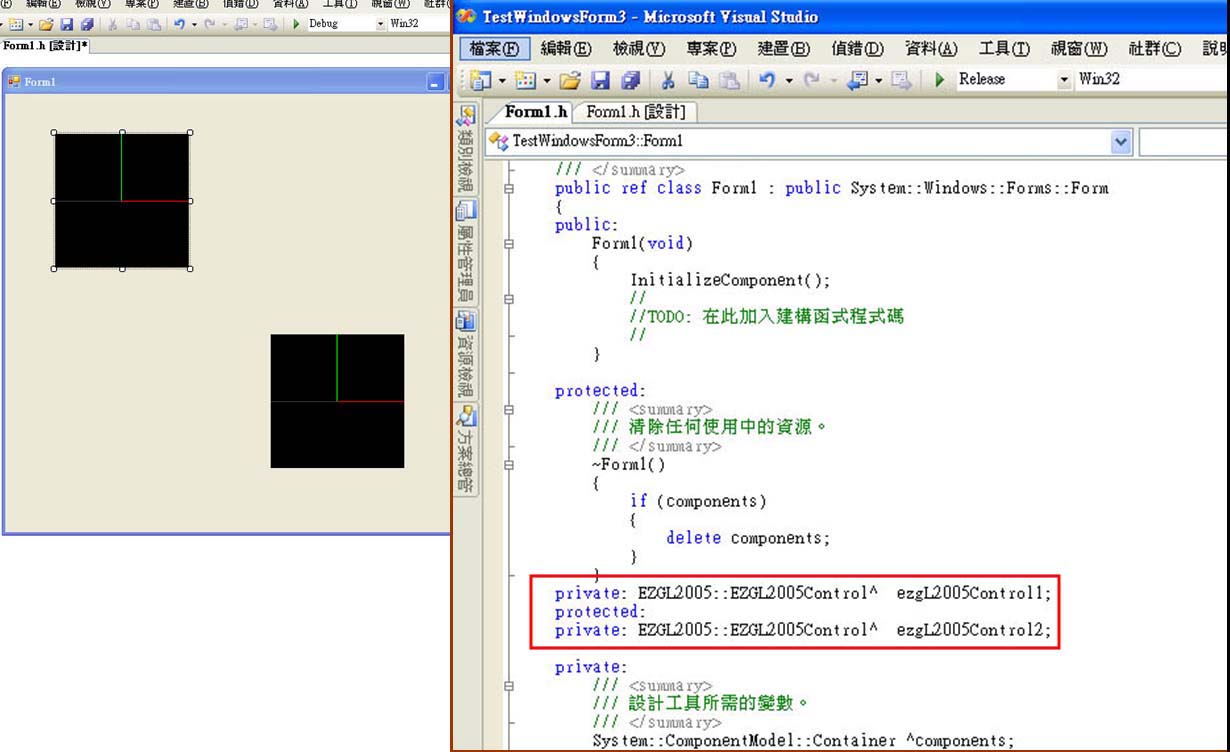Click the Undo arrow in the Release window toolbar

pyautogui.click(x=767, y=80)
